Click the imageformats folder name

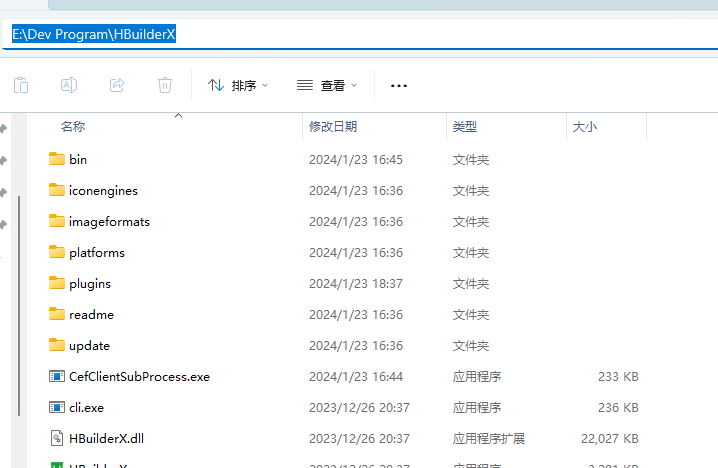pos(109,222)
